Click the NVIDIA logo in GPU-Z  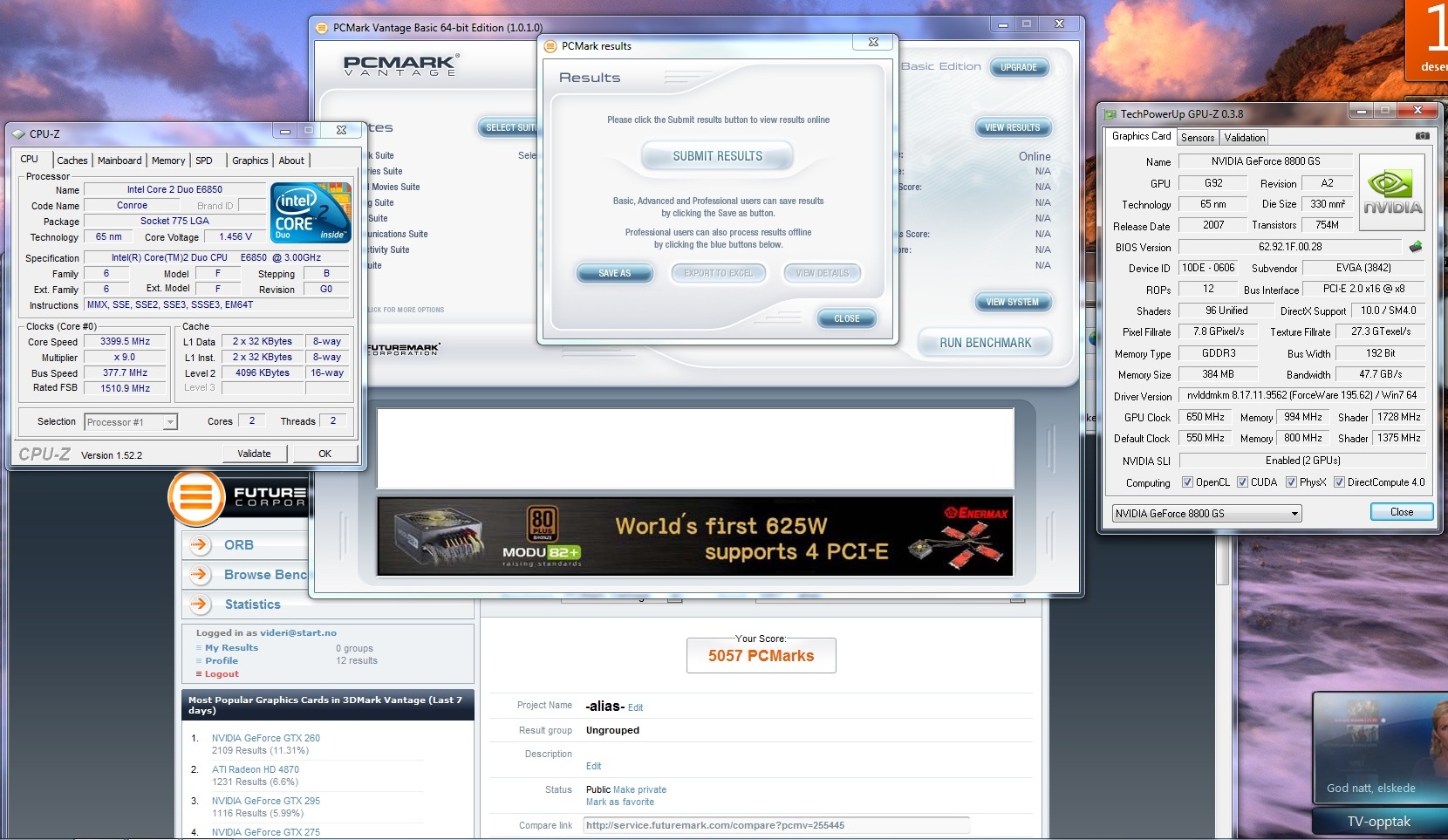point(1392,193)
